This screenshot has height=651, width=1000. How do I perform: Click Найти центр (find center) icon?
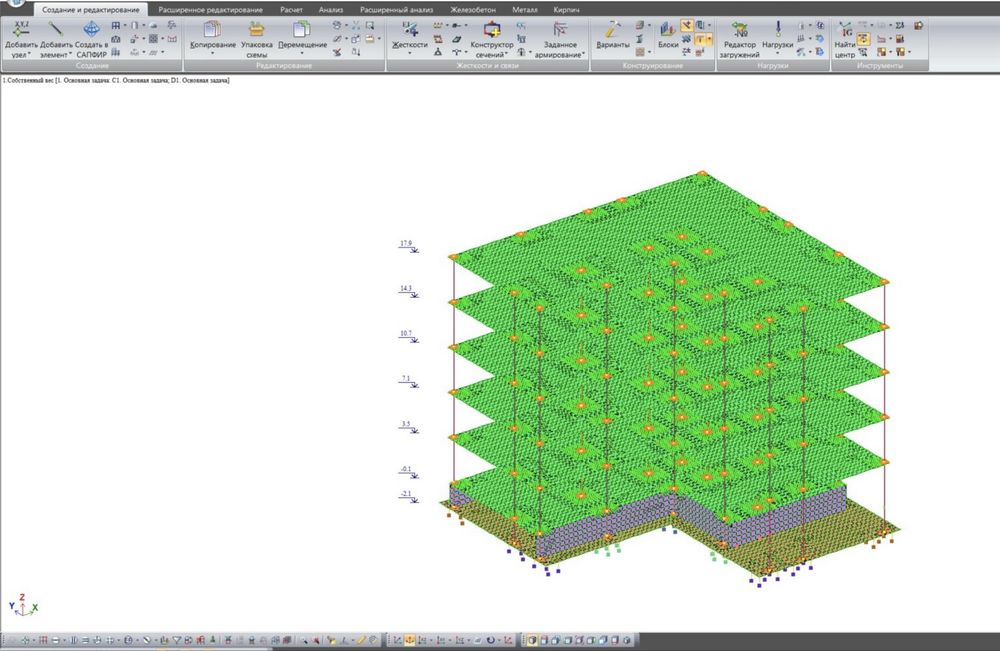click(x=845, y=29)
